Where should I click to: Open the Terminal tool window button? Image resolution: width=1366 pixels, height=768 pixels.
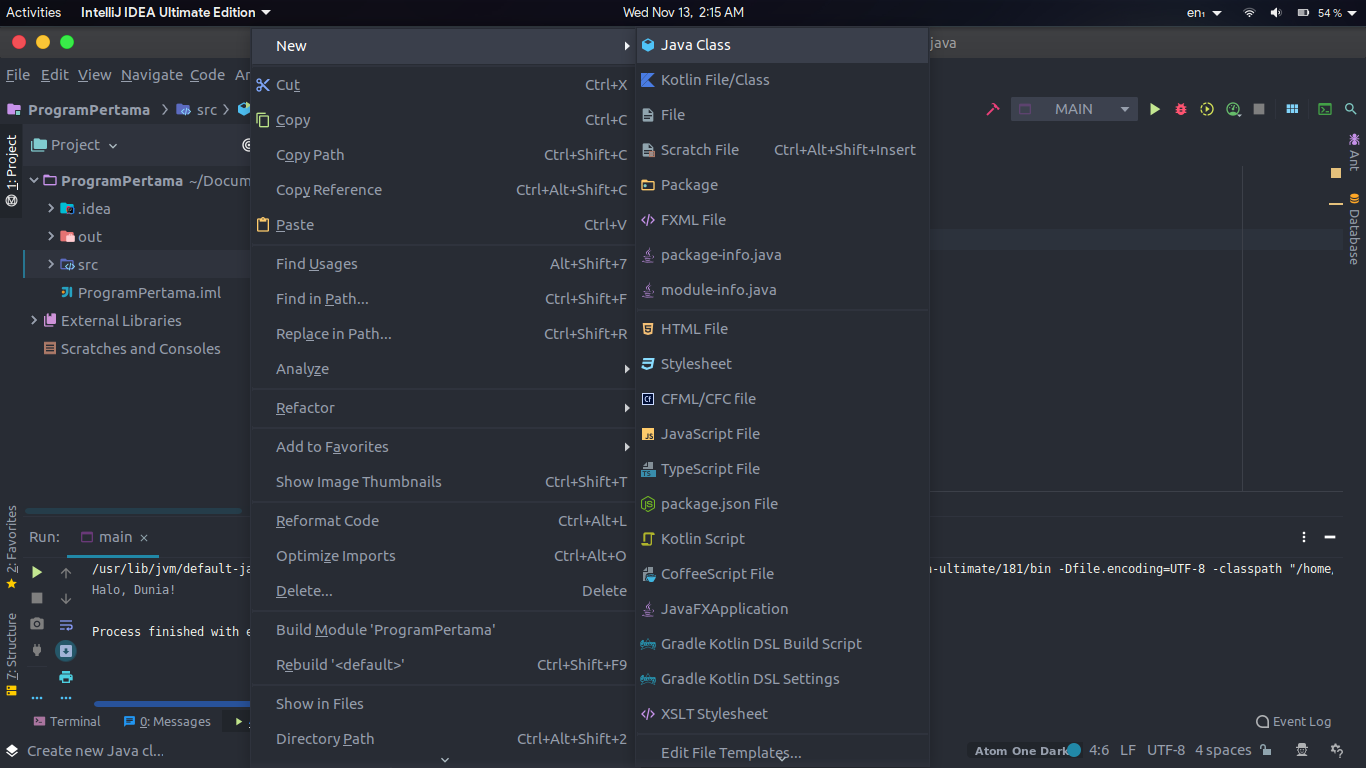click(x=67, y=721)
